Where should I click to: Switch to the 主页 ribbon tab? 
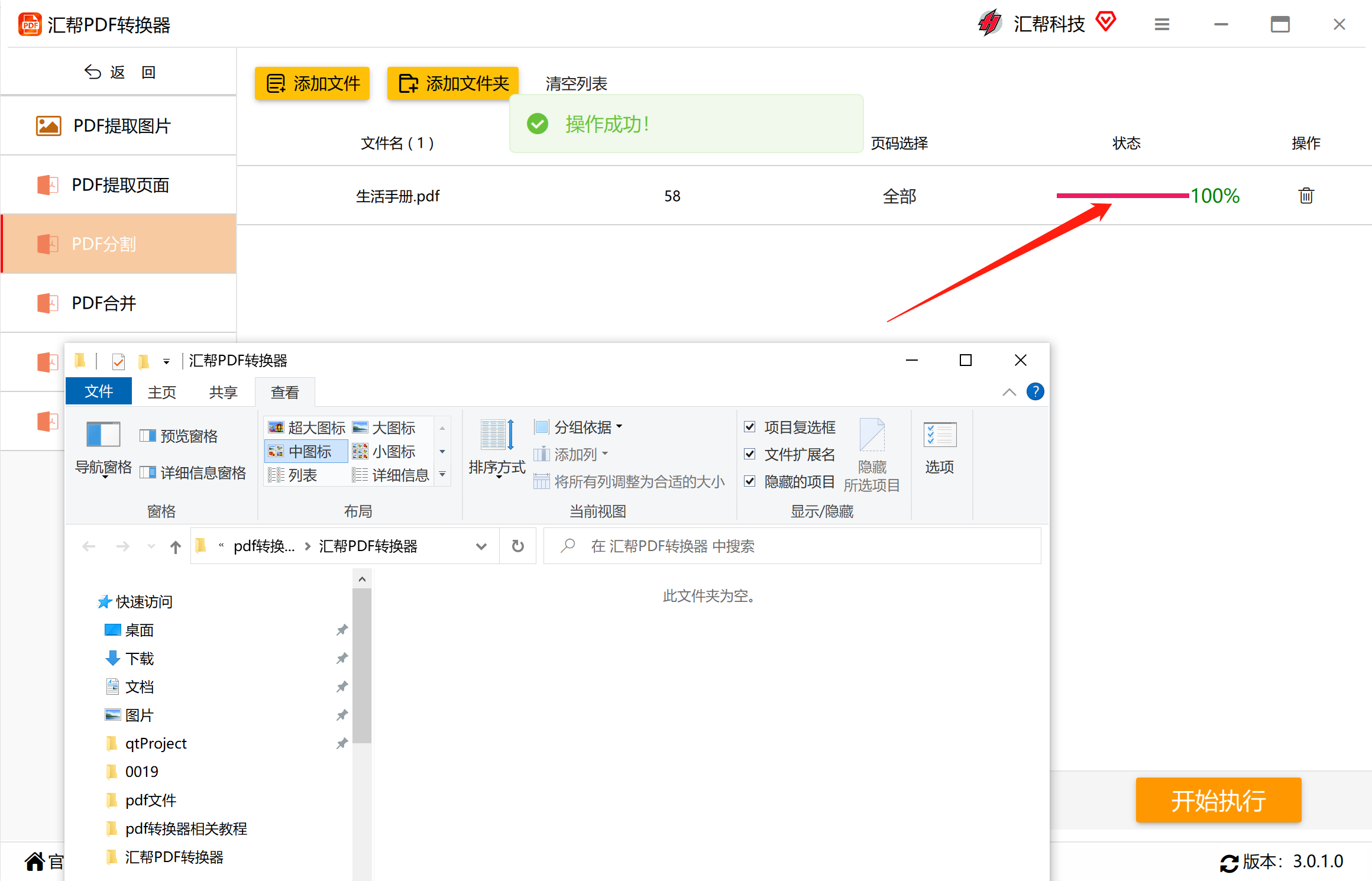(x=161, y=391)
